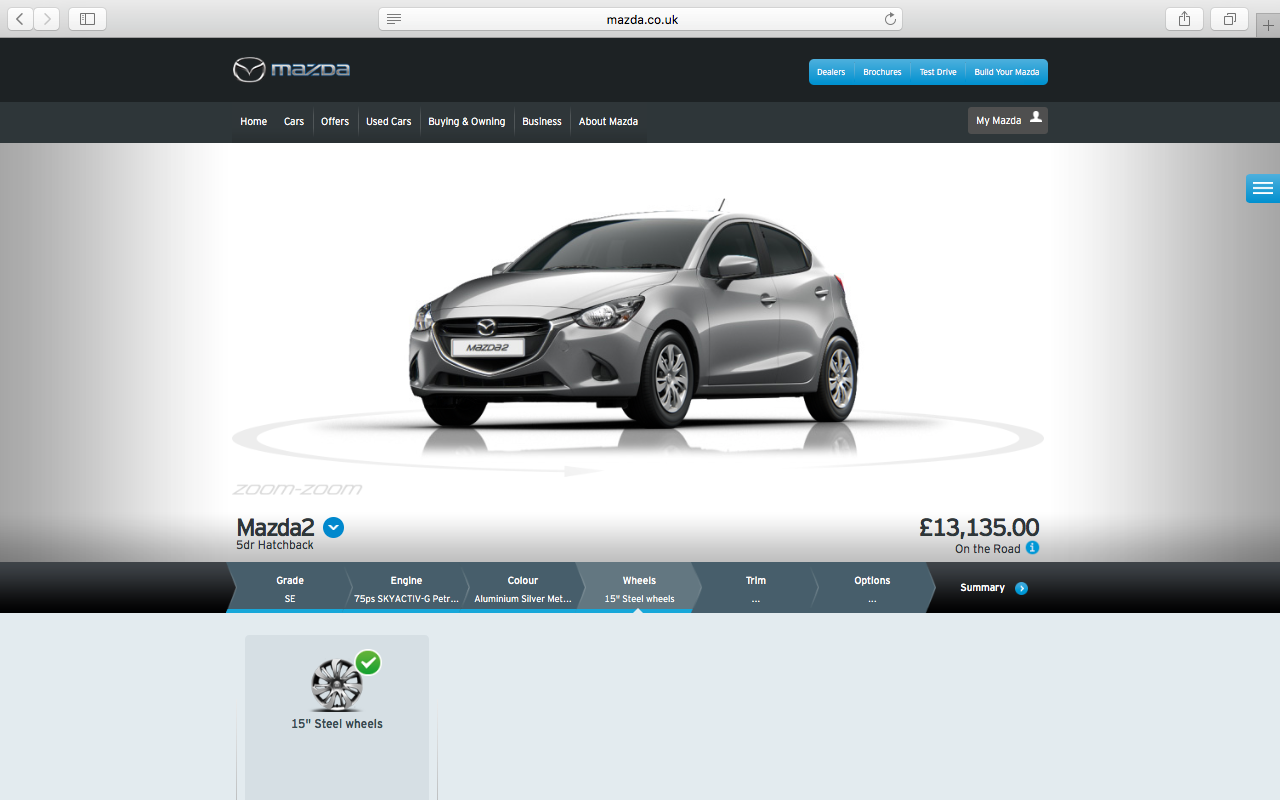
Task: Click the Dealers button
Action: tap(831, 72)
